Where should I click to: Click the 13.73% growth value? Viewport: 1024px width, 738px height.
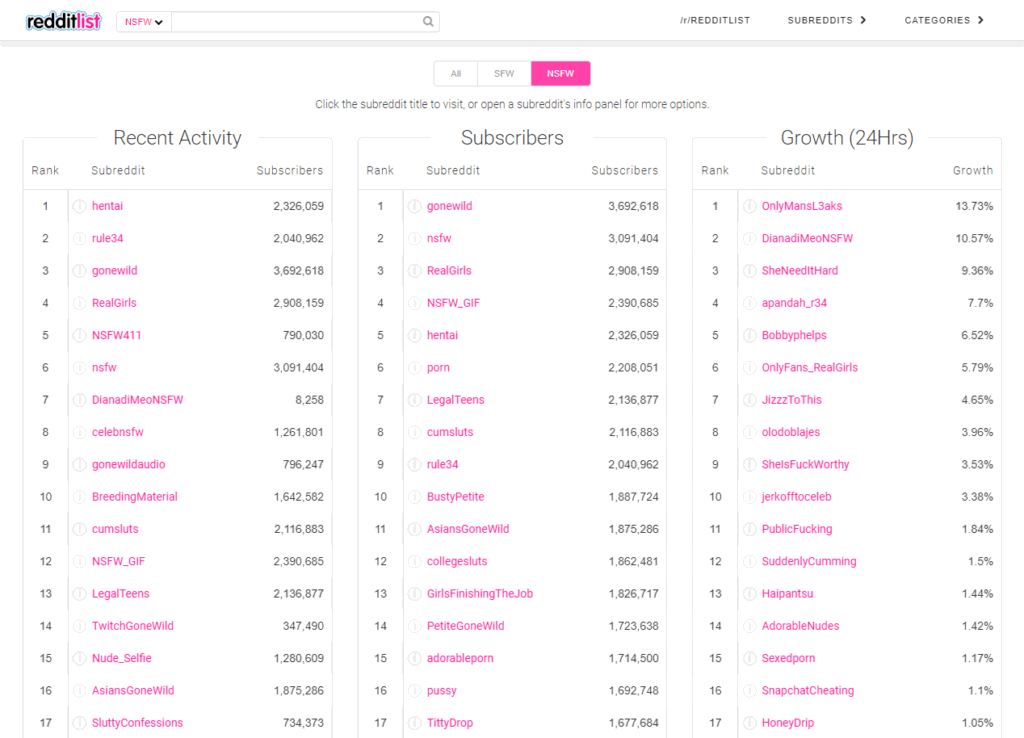[974, 206]
